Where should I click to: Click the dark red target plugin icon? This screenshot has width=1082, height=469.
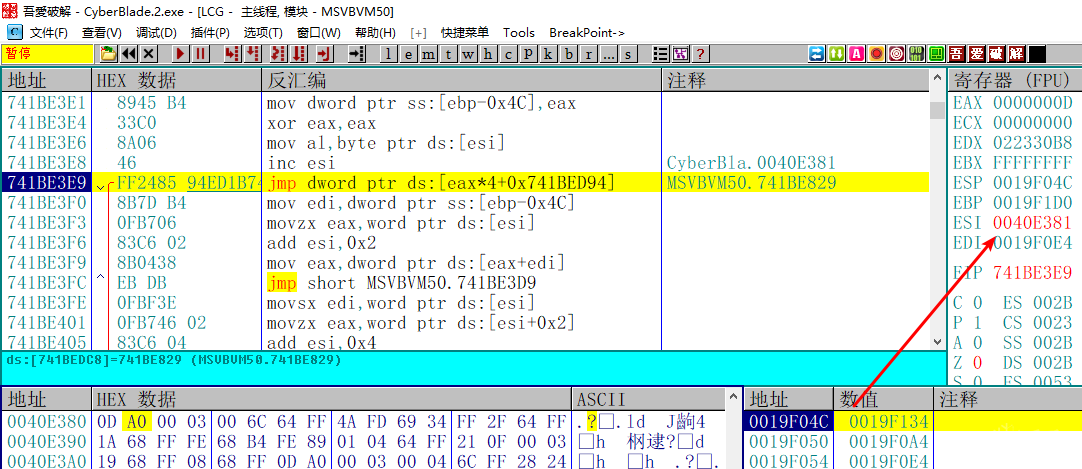point(897,54)
